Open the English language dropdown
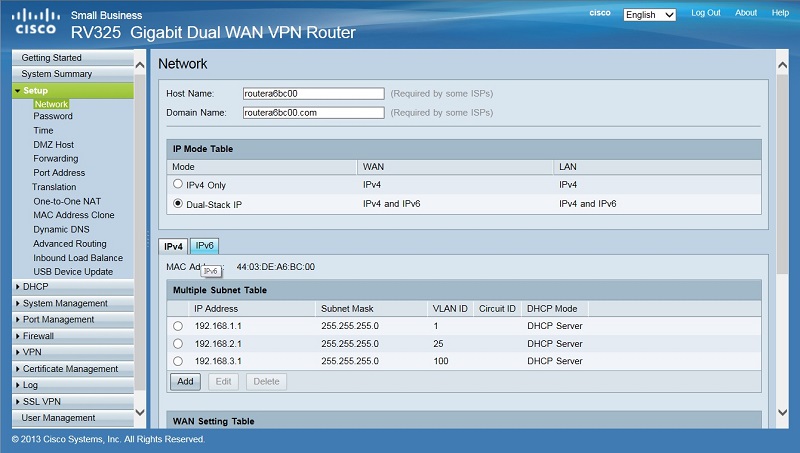Image resolution: width=800 pixels, height=453 pixels. [x=649, y=15]
